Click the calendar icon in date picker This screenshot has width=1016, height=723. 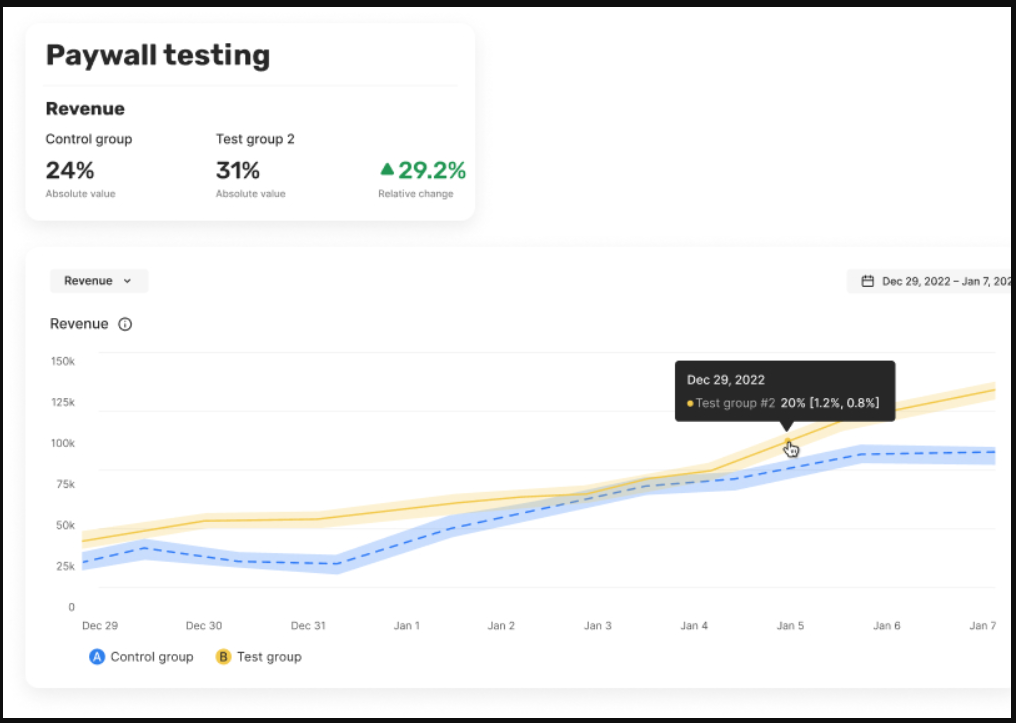(868, 282)
